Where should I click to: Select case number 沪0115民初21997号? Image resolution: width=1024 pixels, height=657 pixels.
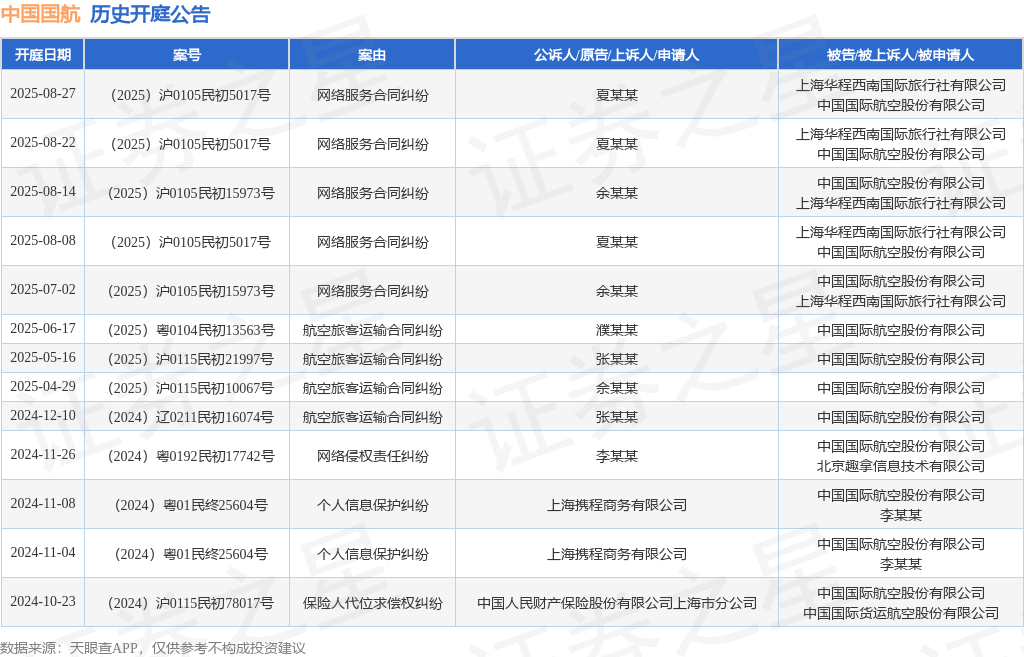tap(191, 359)
